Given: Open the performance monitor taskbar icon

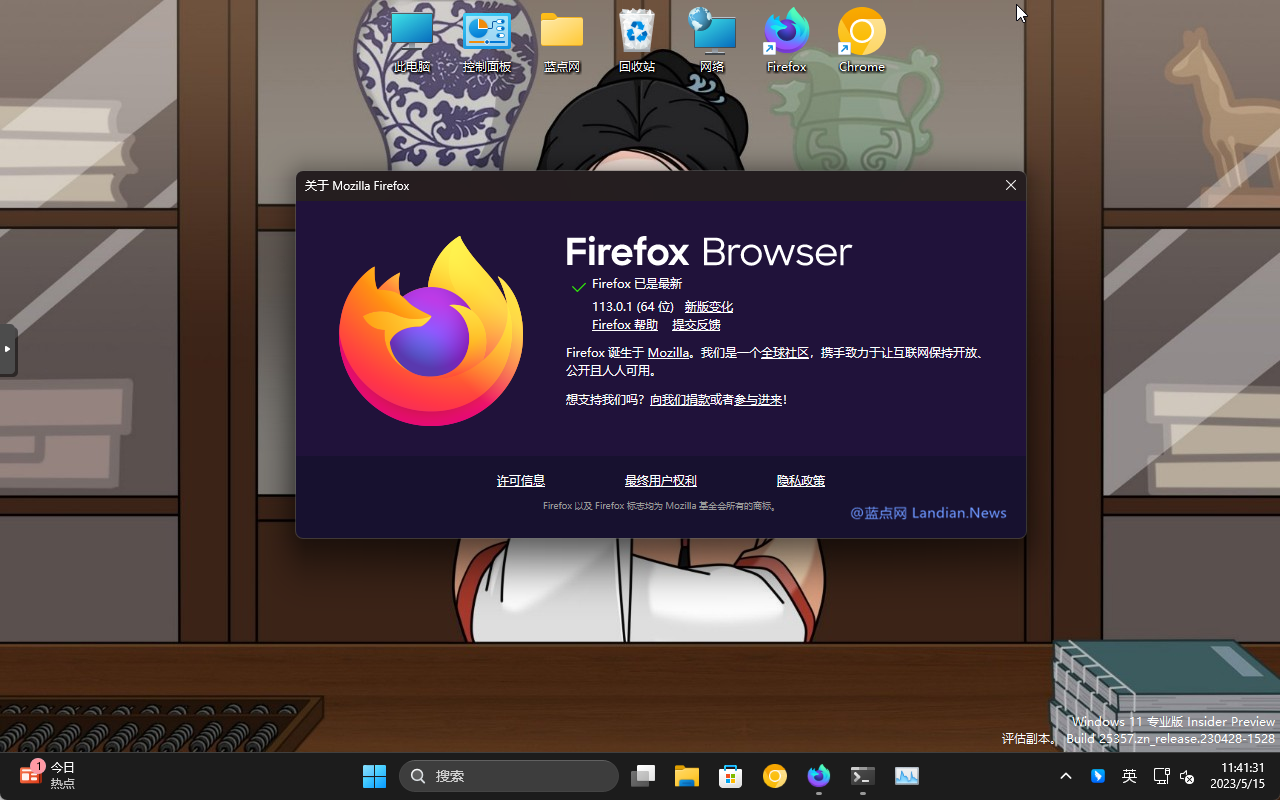Looking at the screenshot, I should tap(907, 776).
